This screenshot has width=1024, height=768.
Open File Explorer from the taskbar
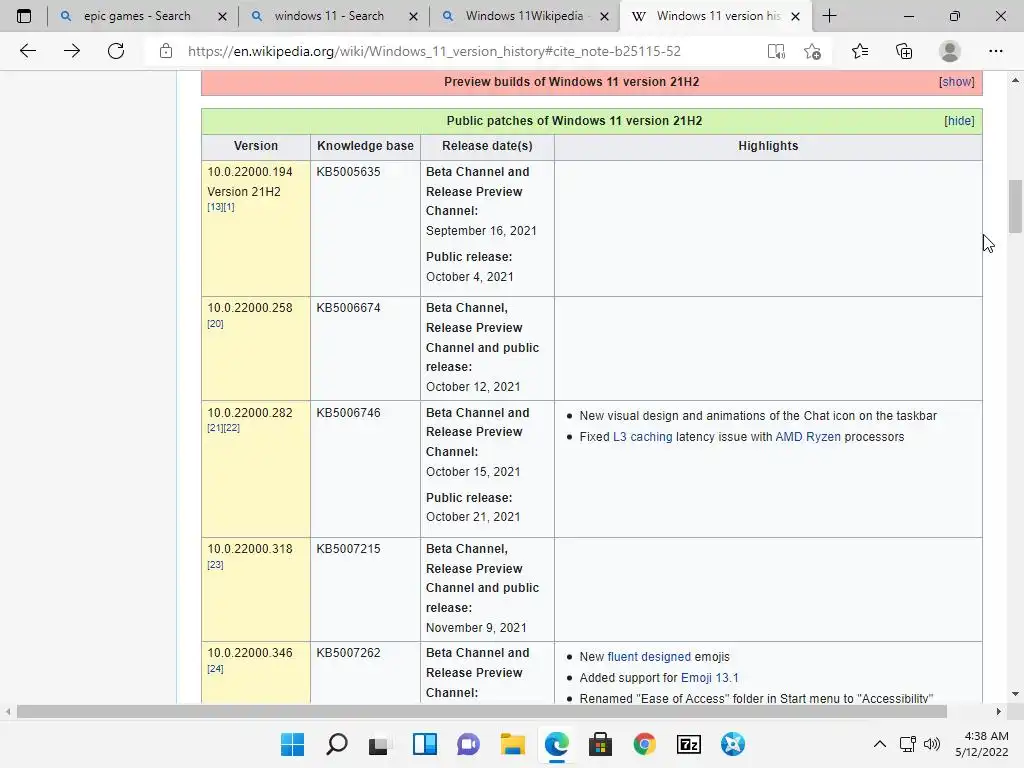coord(513,744)
